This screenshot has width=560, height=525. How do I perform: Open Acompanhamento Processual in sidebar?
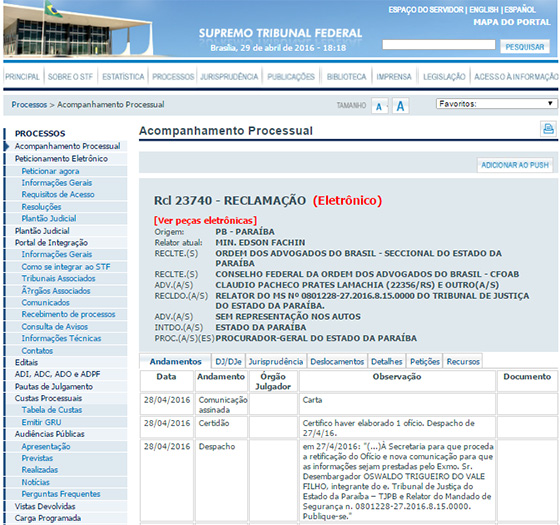tap(67, 146)
